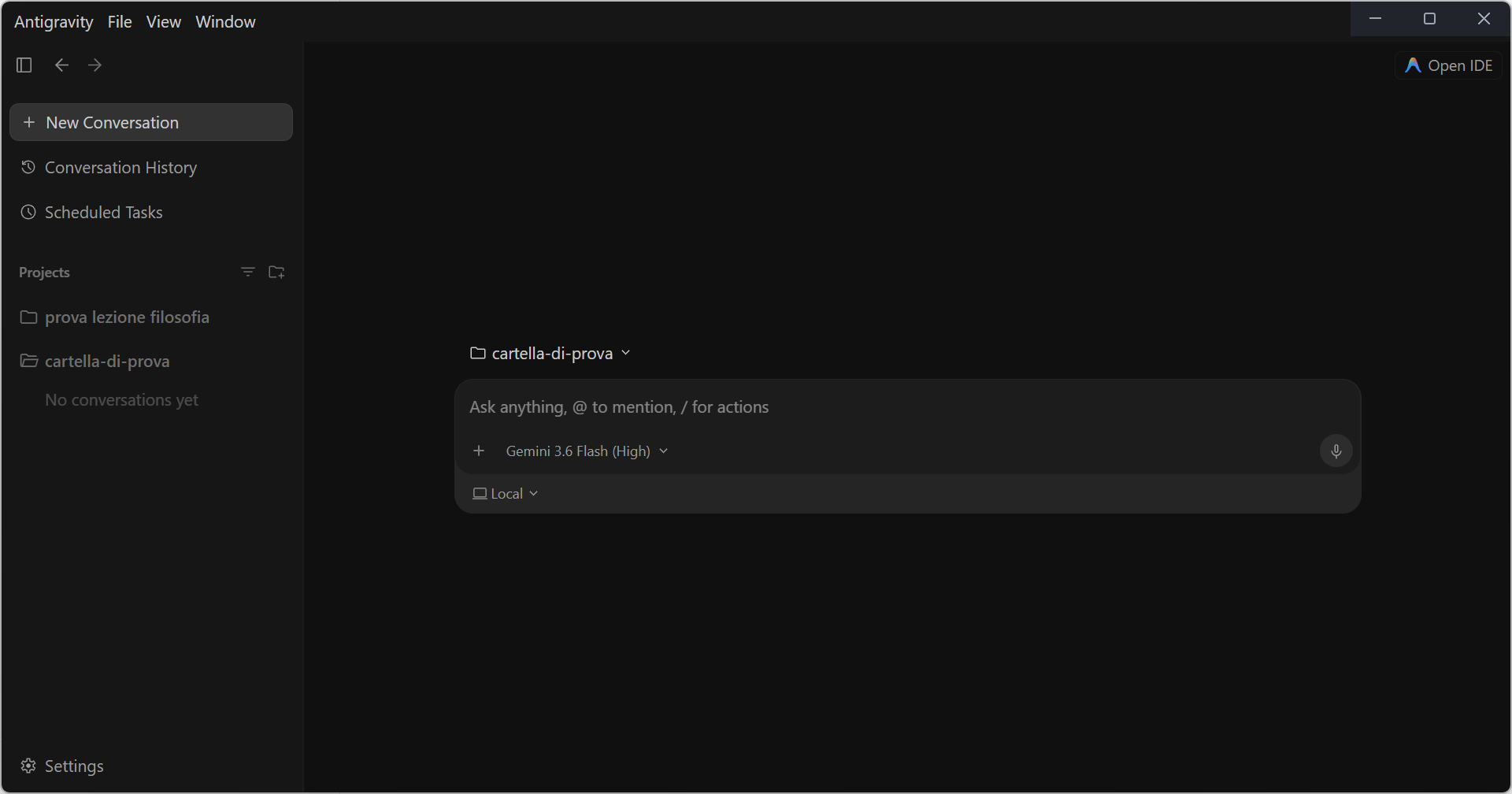Open the Antigravity menu

coord(54,21)
